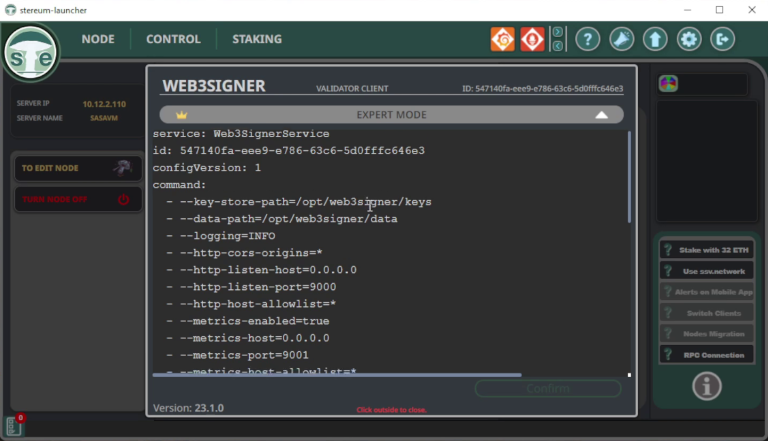Click the robot icon beside To Edit Node

[x=122, y=168]
